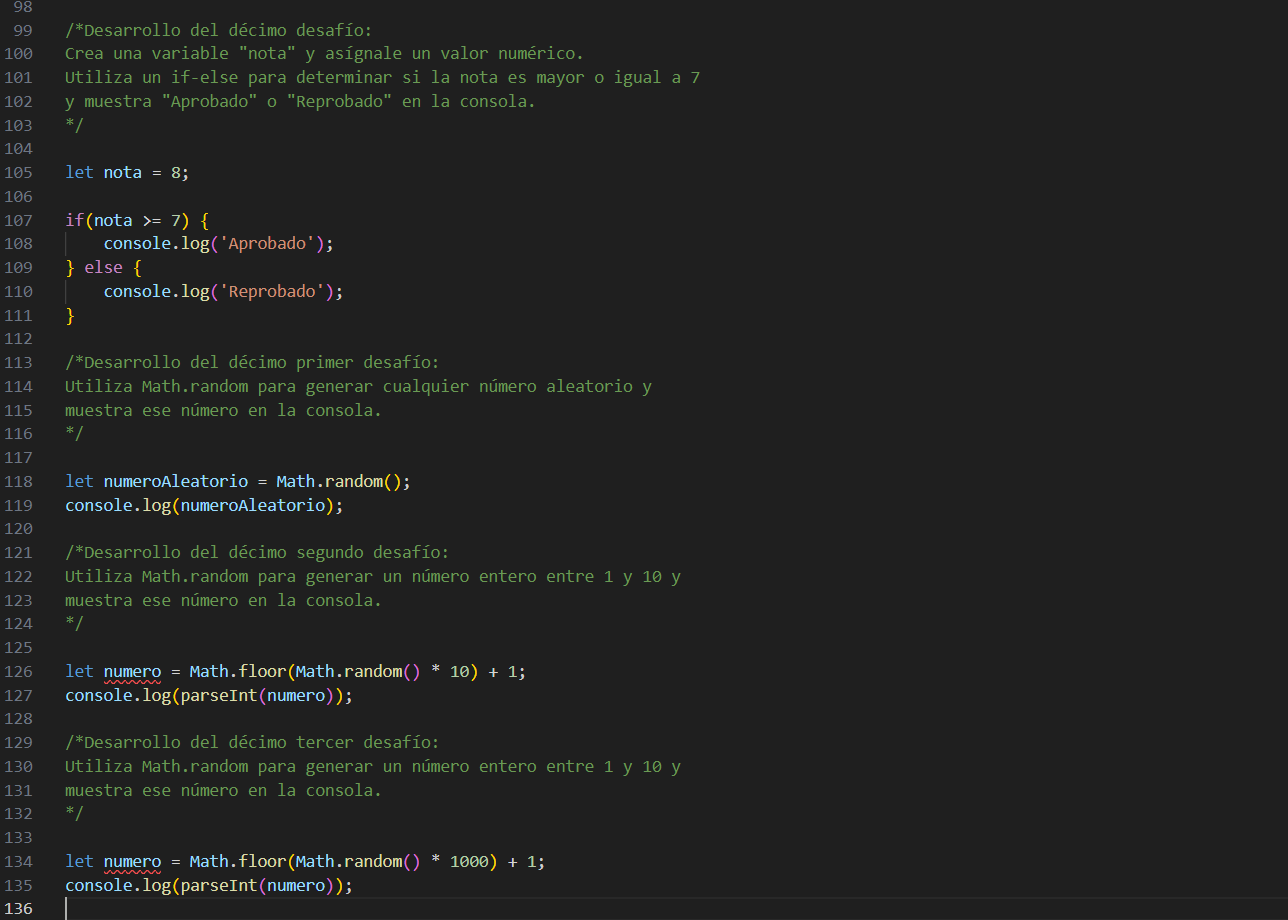
Task: Select line number 125 in the gutter
Action: [x=19, y=647]
